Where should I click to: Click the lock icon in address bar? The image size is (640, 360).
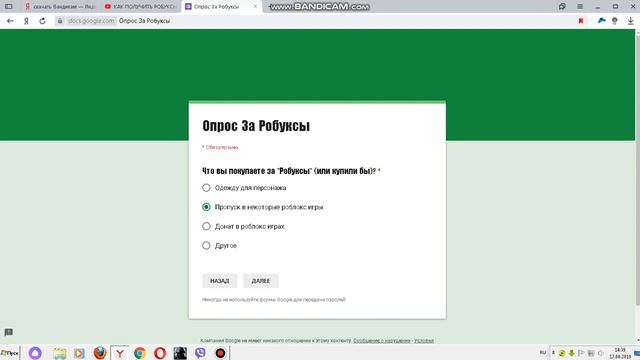click(60, 21)
